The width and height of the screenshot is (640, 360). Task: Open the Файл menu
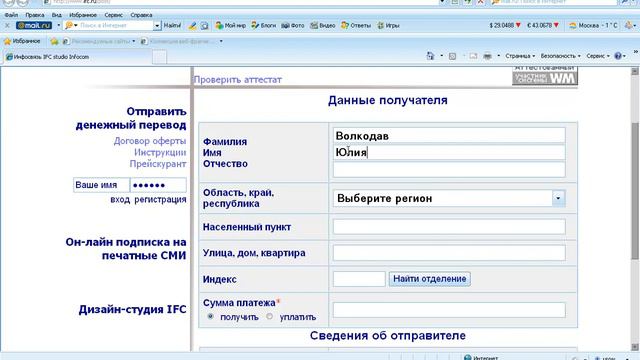(x=11, y=15)
